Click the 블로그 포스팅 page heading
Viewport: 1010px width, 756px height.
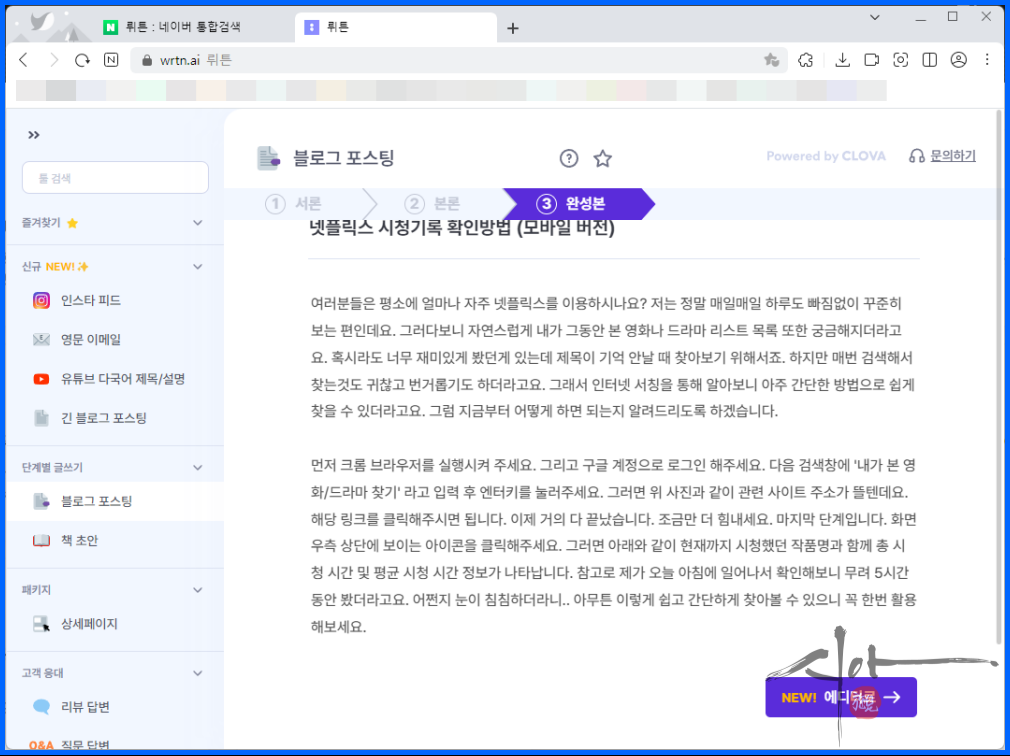[343, 158]
